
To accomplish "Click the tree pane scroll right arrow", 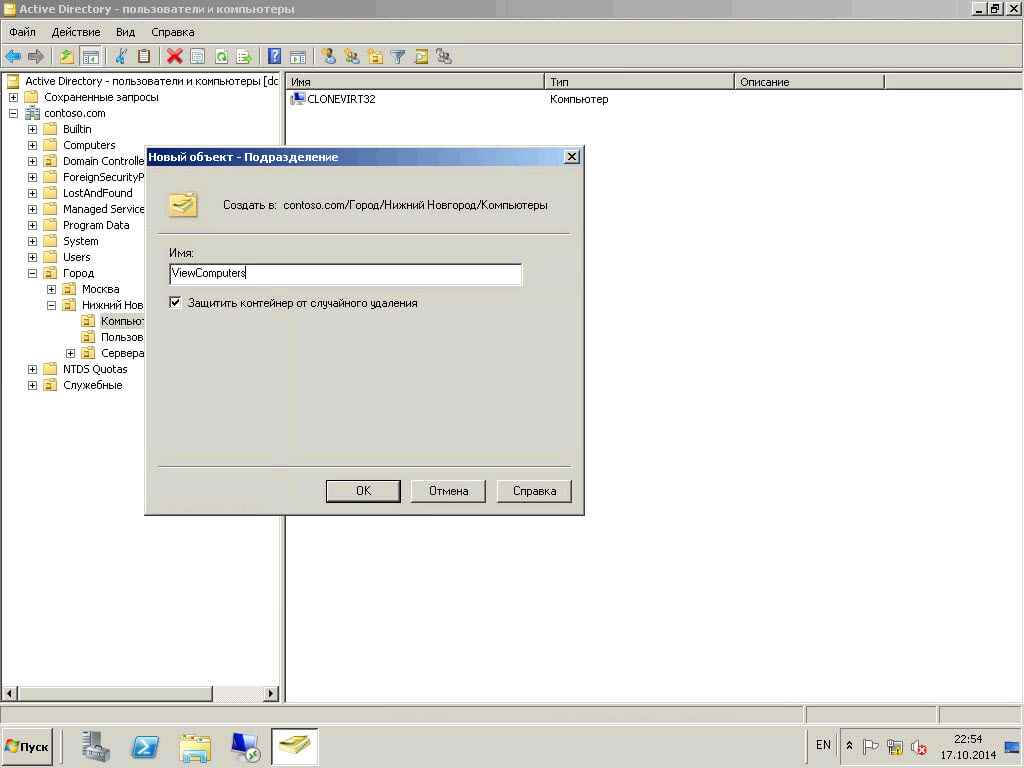I will click(271, 694).
